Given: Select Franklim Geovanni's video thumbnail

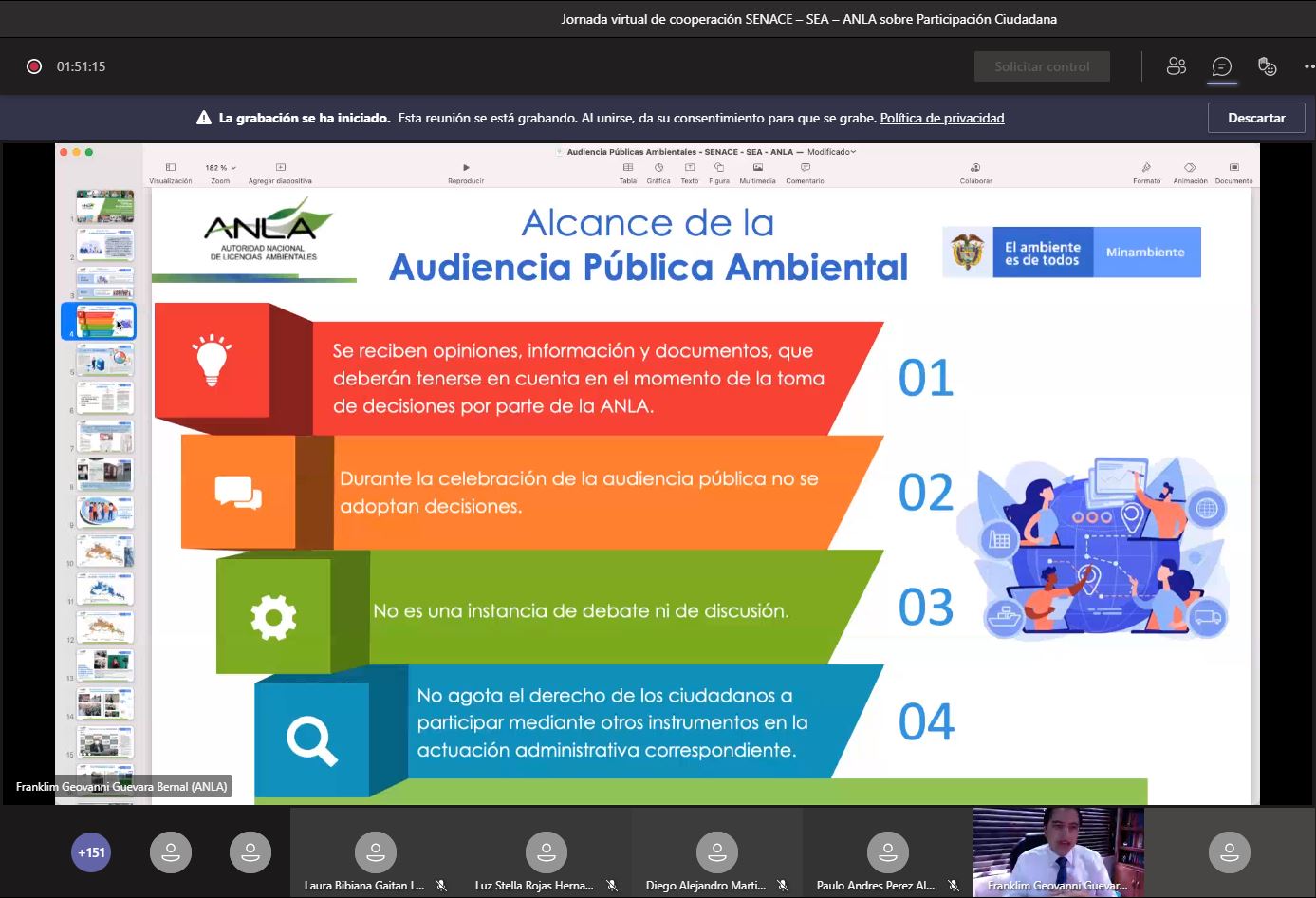Looking at the screenshot, I should click(x=1058, y=851).
